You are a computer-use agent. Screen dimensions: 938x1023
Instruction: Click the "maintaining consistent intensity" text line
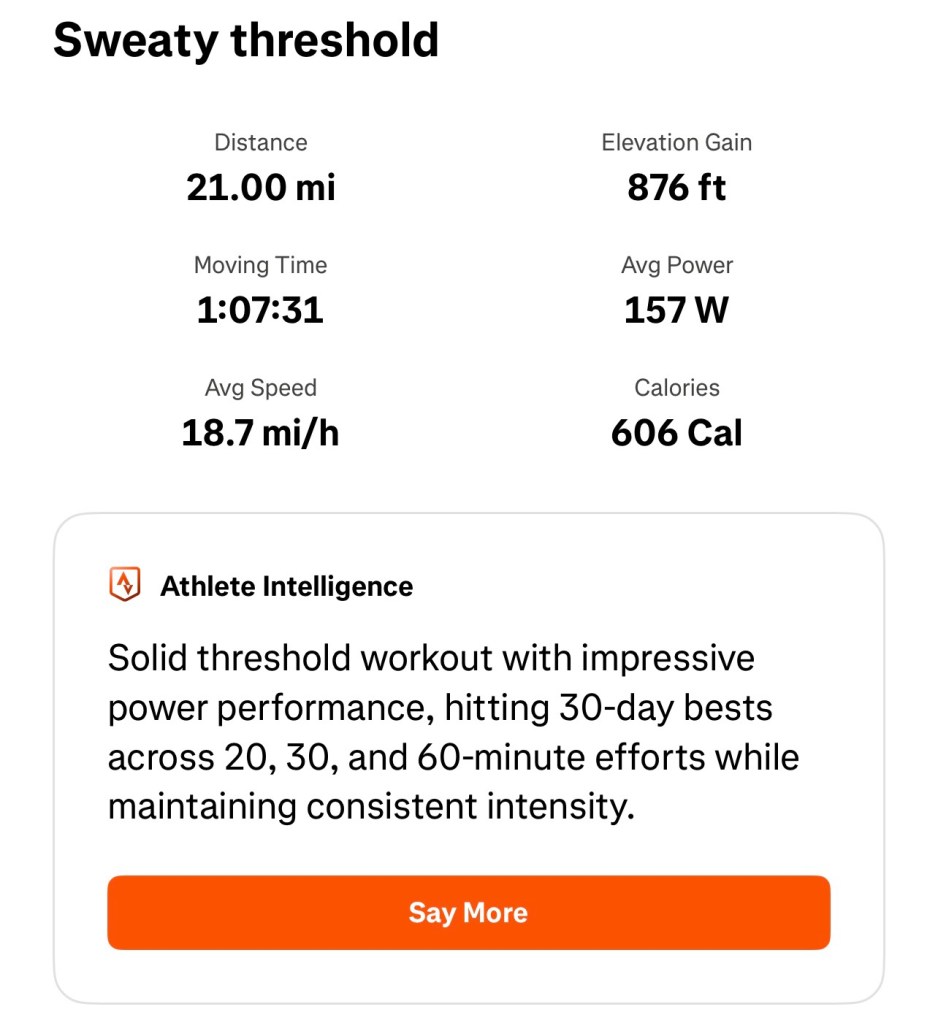pos(371,806)
